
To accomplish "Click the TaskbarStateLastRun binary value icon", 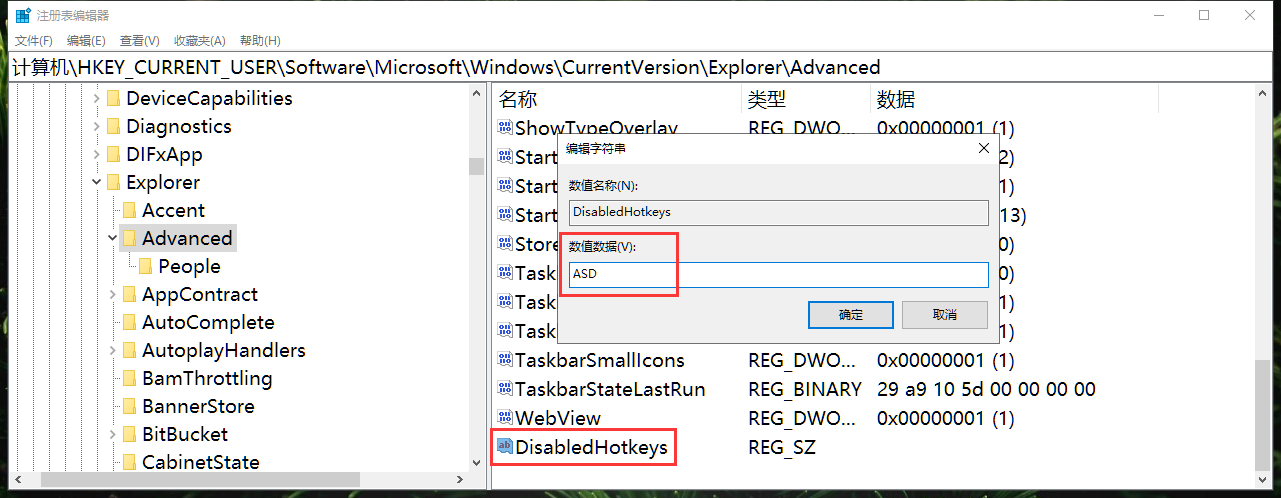I will [505, 389].
